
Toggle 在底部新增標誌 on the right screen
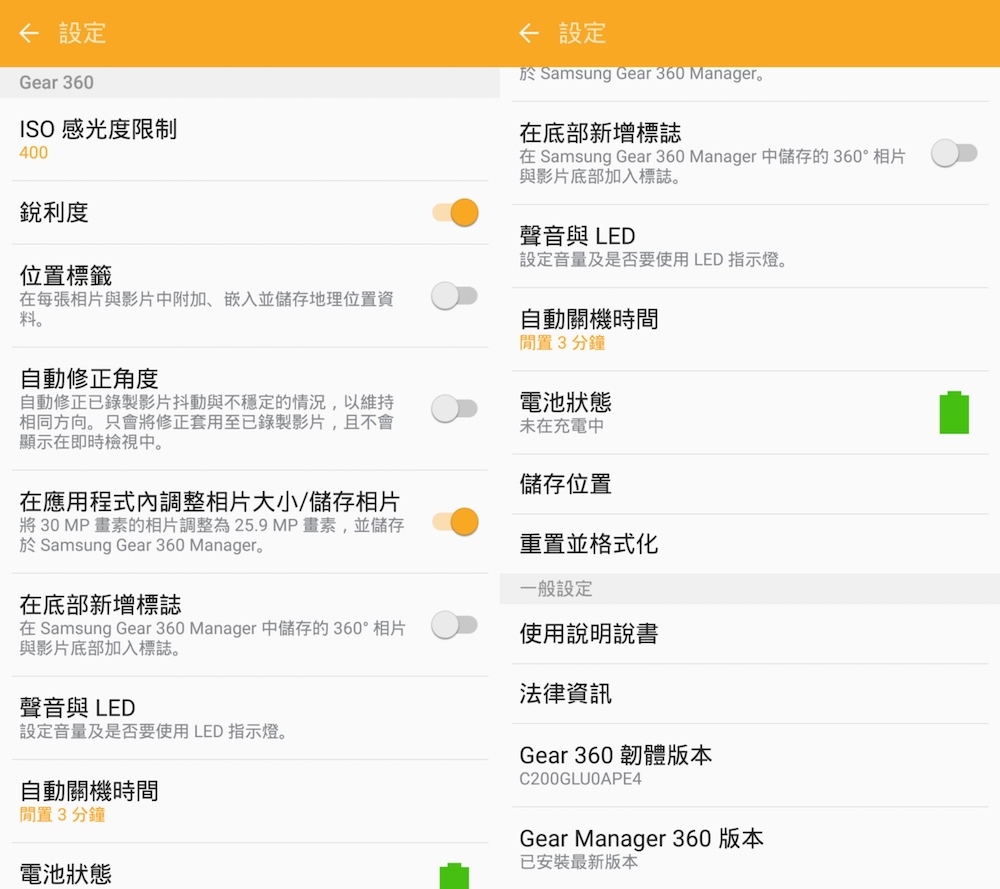pos(954,153)
